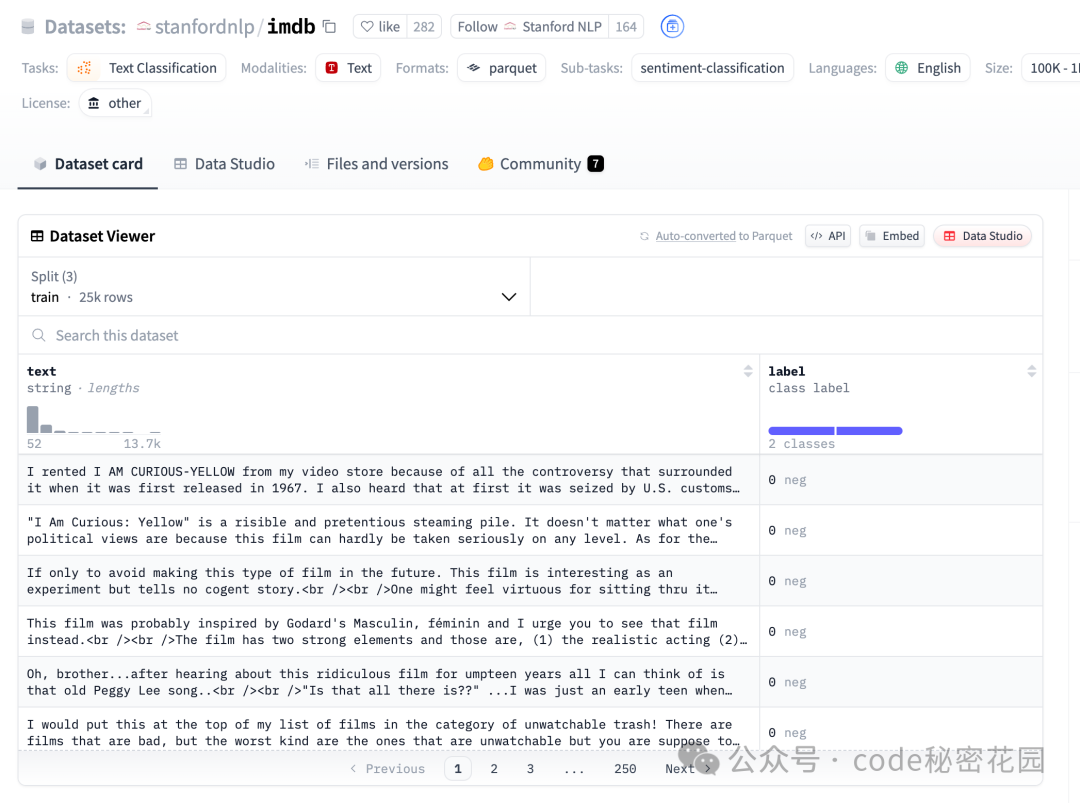
Task: Click the label column header
Action: tap(787, 371)
